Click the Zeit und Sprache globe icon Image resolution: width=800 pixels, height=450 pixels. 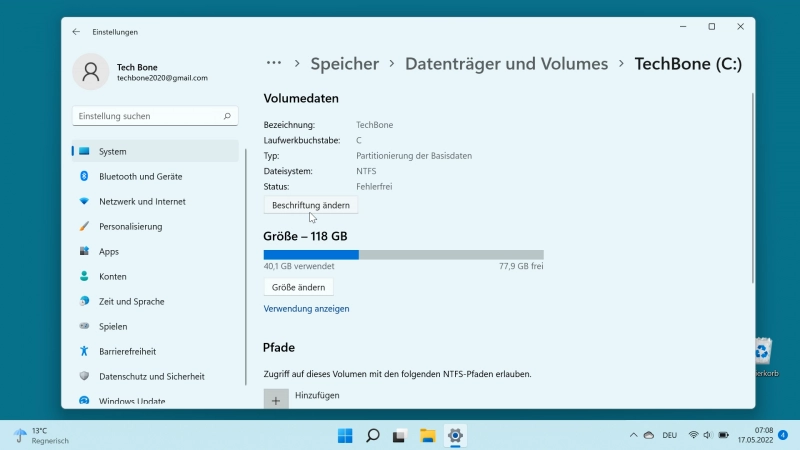coord(84,301)
